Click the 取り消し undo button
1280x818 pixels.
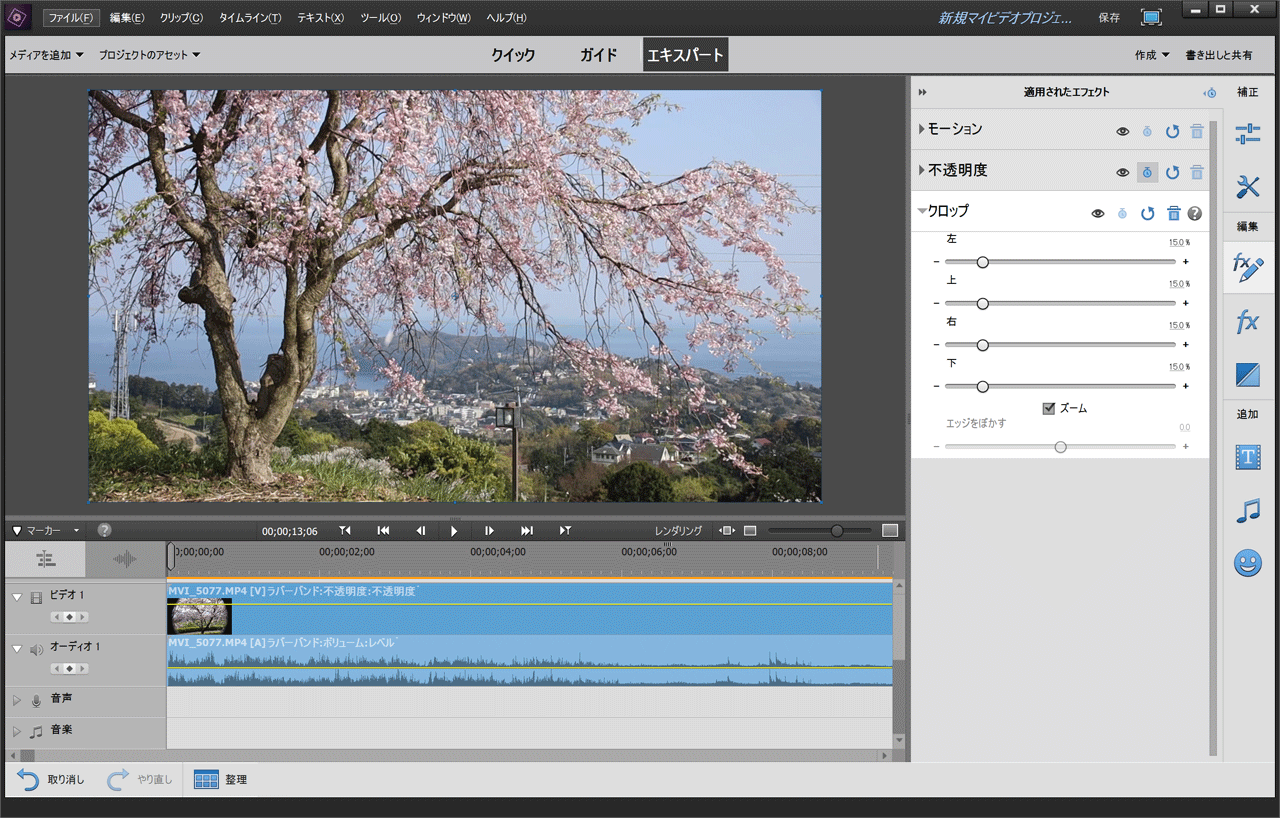coord(51,780)
